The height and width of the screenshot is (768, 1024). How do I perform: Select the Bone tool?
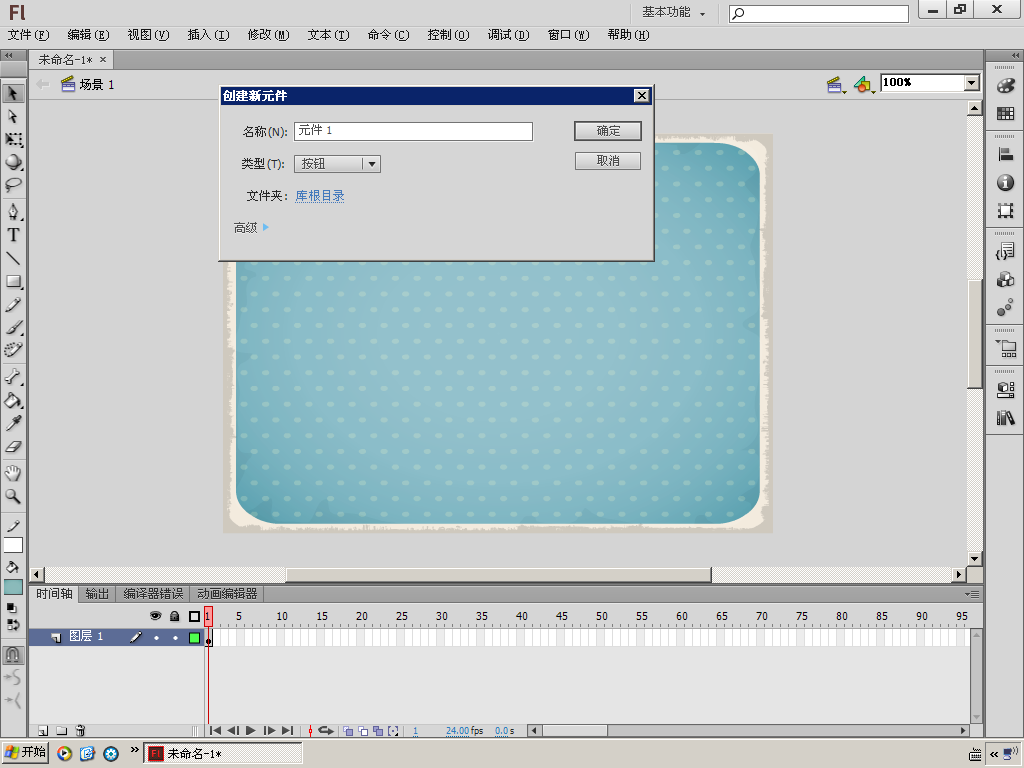(x=13, y=377)
